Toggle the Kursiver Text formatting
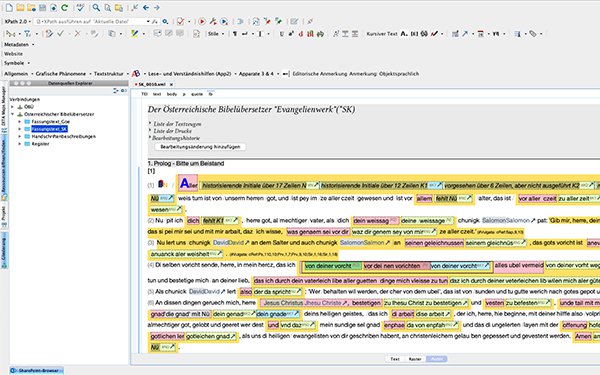The image size is (600, 375). (382, 34)
